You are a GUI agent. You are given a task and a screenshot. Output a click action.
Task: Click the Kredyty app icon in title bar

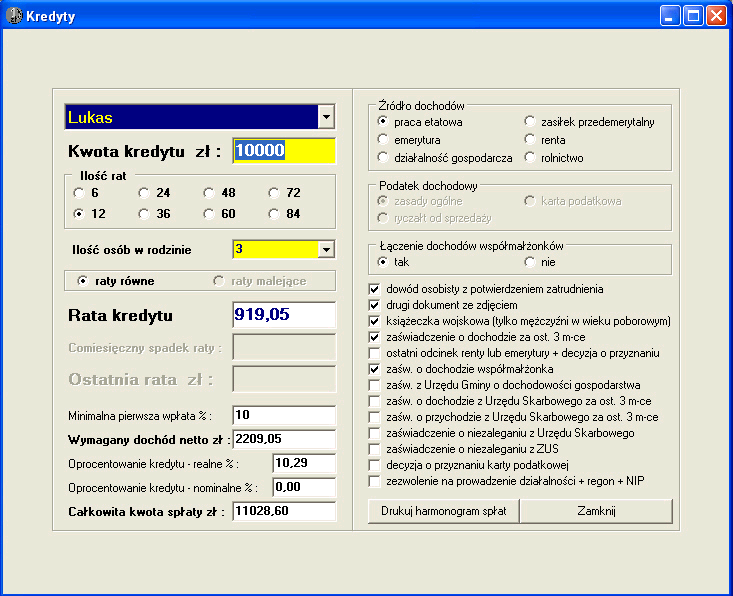coord(14,16)
